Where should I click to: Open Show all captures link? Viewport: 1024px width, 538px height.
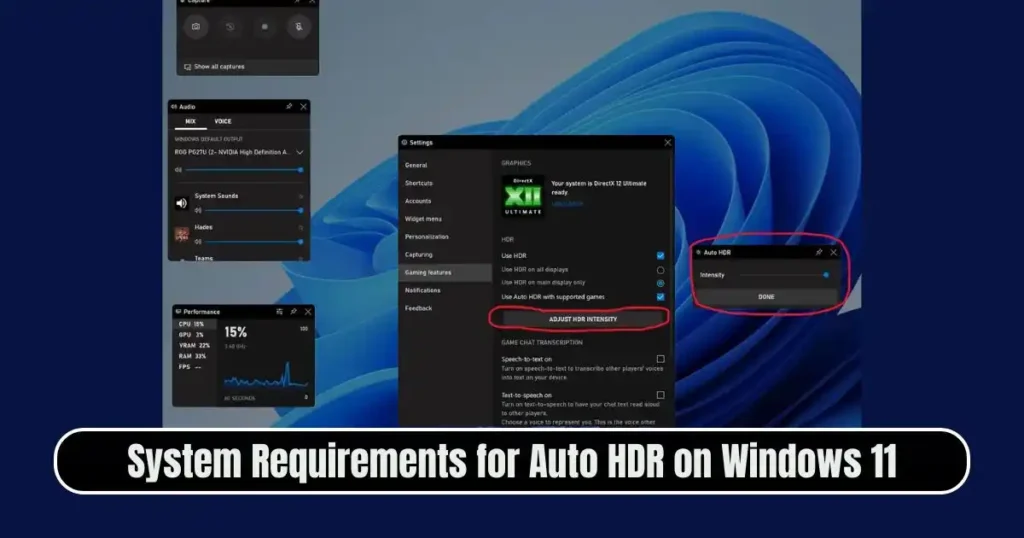(x=214, y=67)
